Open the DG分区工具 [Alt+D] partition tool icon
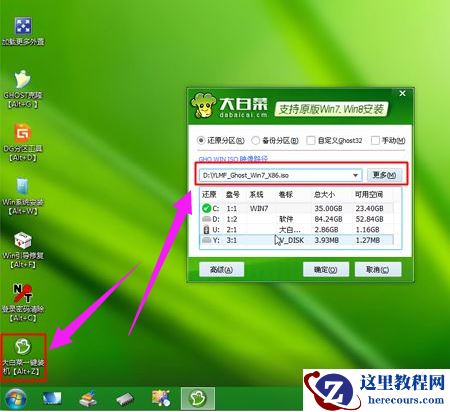The image size is (450, 412). 23,142
